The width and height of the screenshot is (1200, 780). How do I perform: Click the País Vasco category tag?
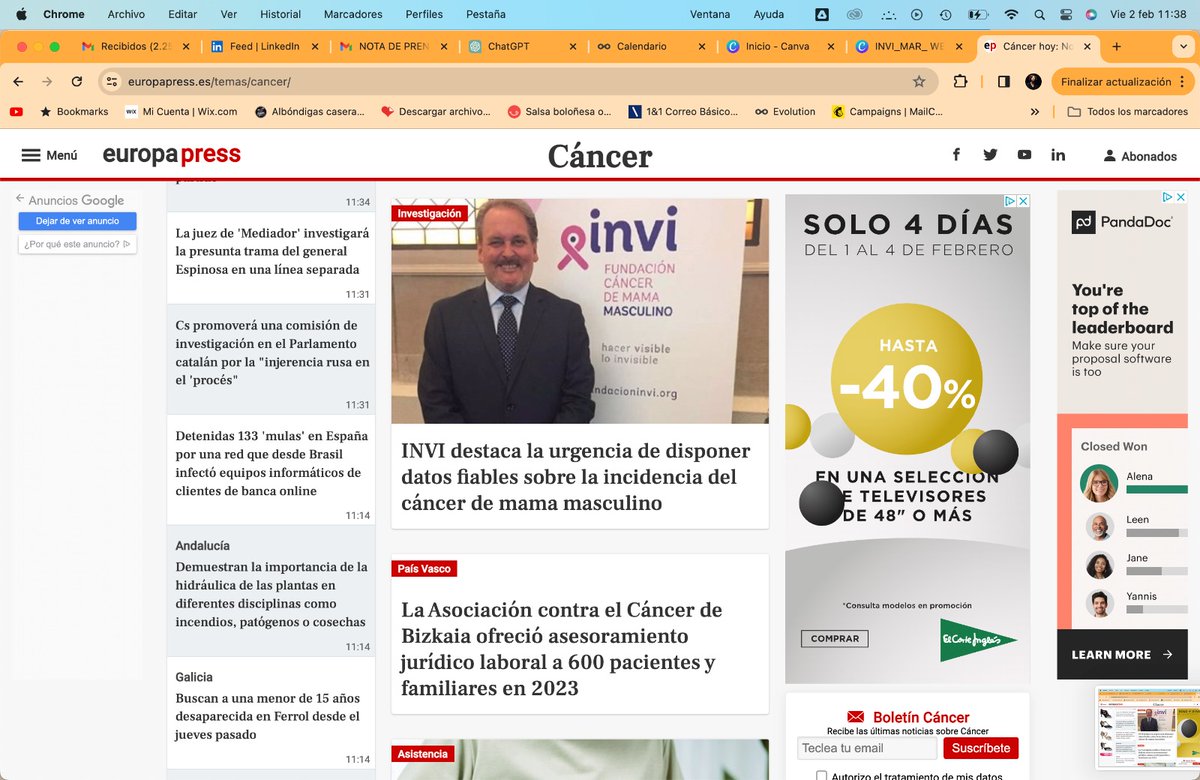tap(424, 569)
